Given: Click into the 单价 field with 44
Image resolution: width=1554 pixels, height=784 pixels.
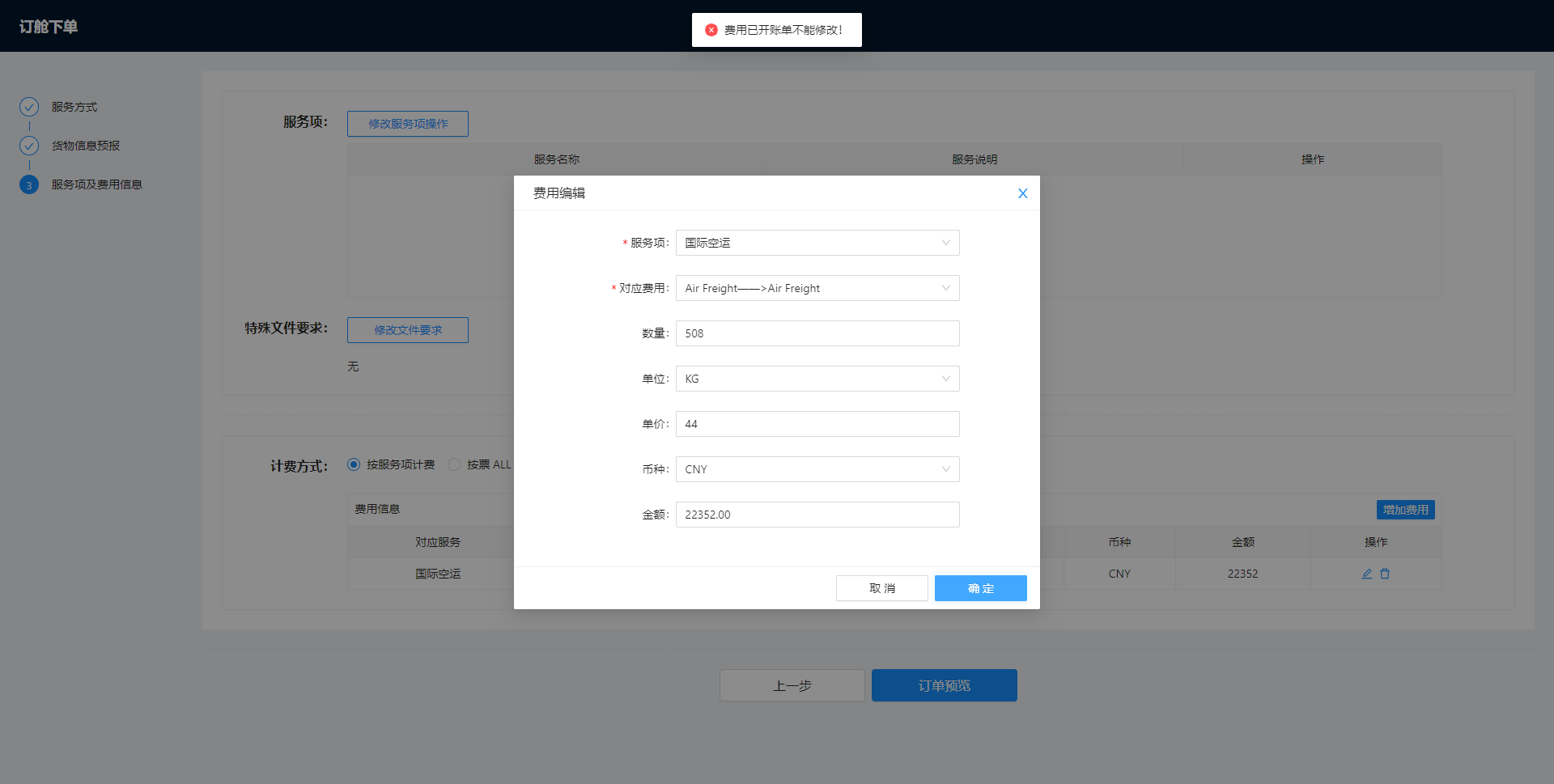Looking at the screenshot, I should pyautogui.click(x=817, y=424).
